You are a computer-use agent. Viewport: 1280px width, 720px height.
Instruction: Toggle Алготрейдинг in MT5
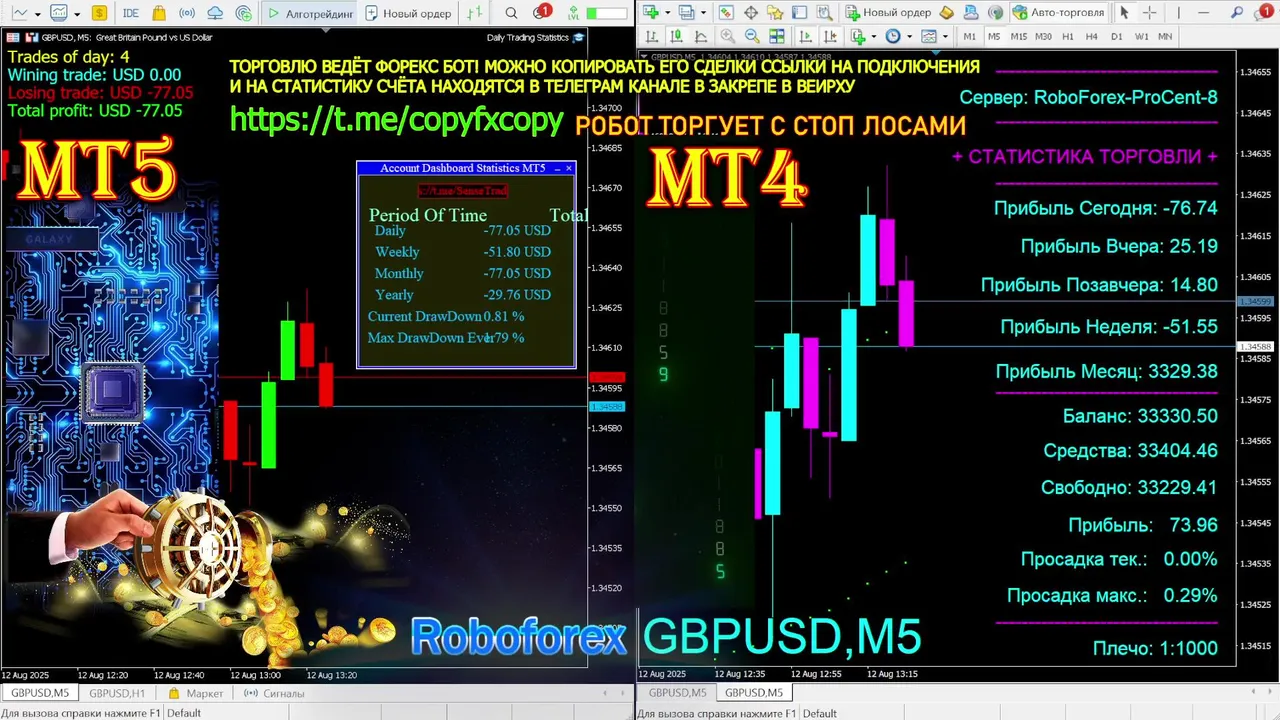tap(310, 13)
